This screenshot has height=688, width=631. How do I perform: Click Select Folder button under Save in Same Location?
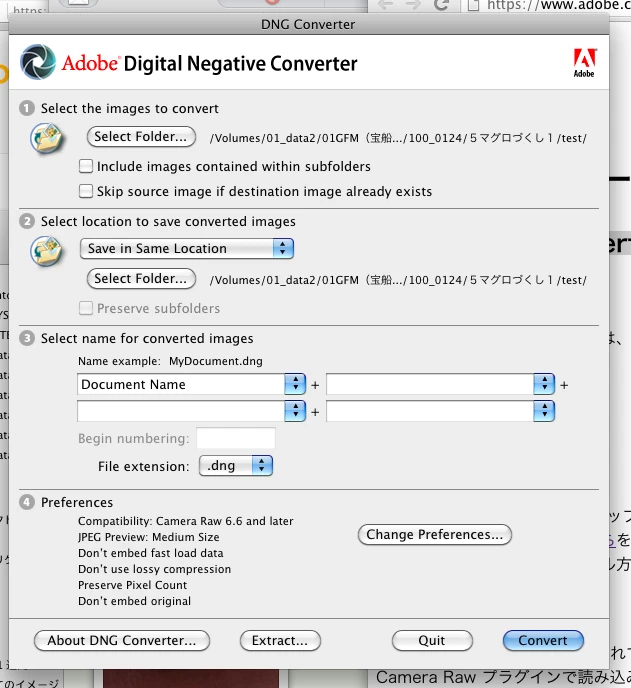pyautogui.click(x=141, y=279)
